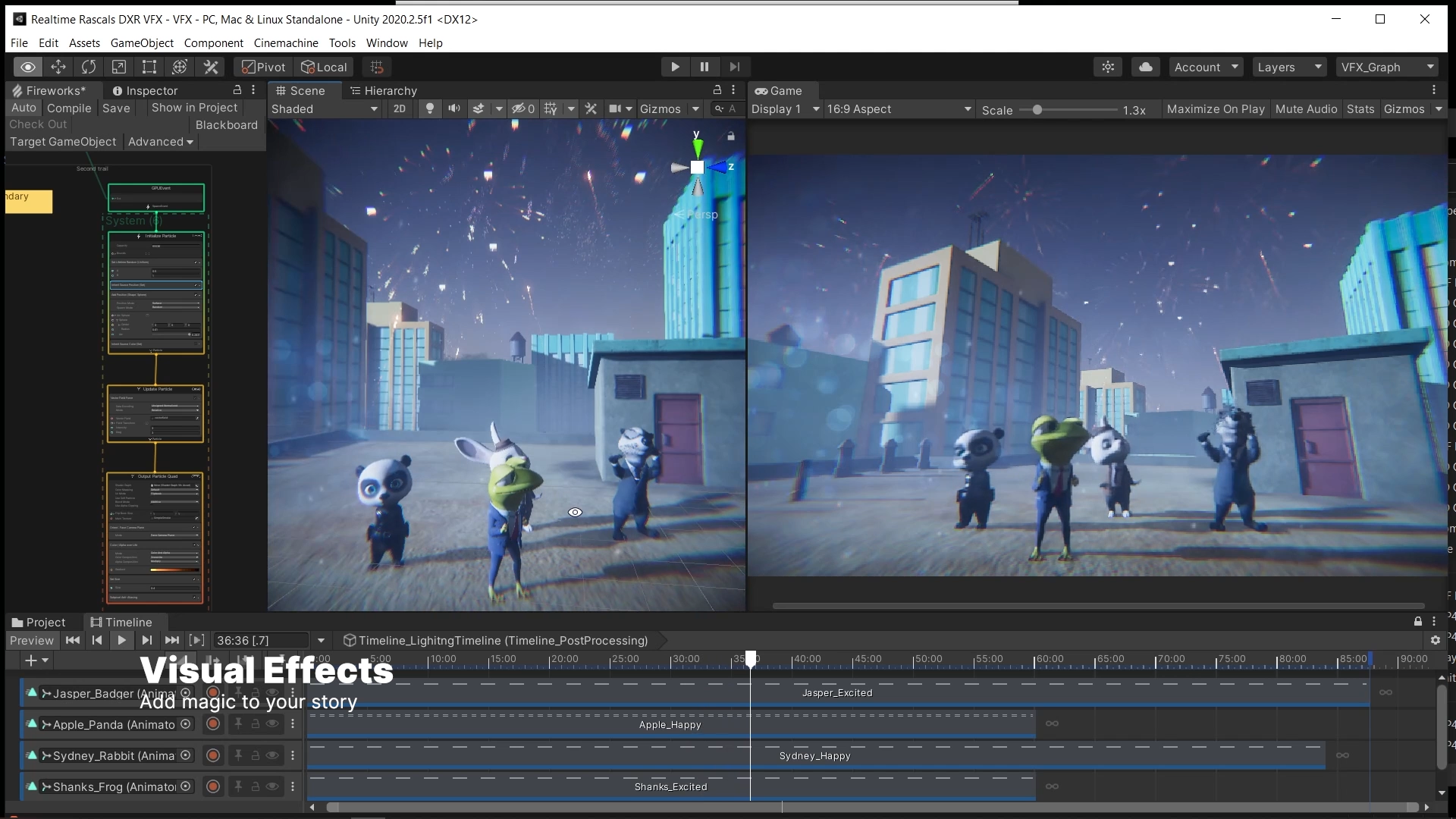Open Unity Collab cloud icon
This screenshot has height=819, width=1456.
point(1145,67)
